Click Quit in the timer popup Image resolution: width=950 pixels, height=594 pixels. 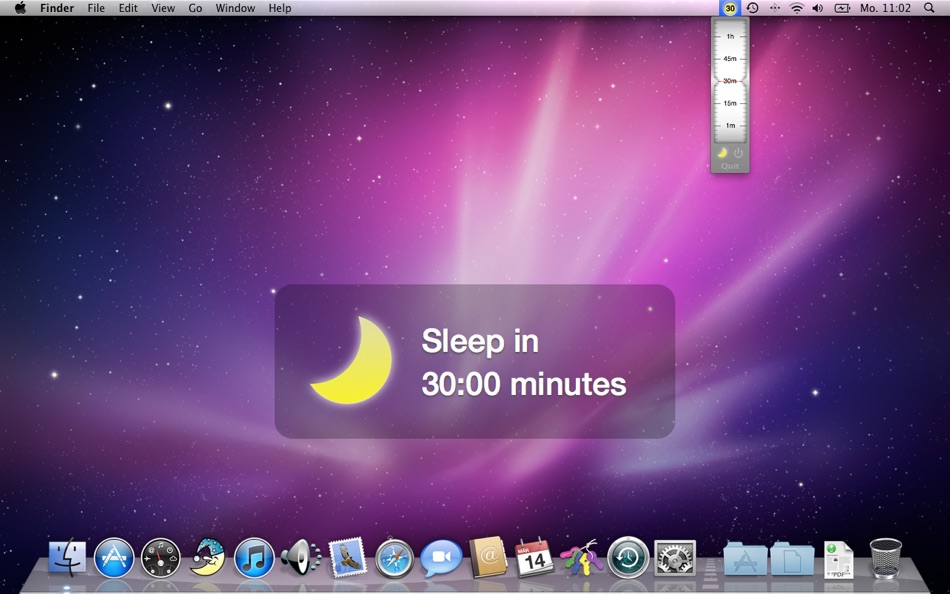(730, 166)
